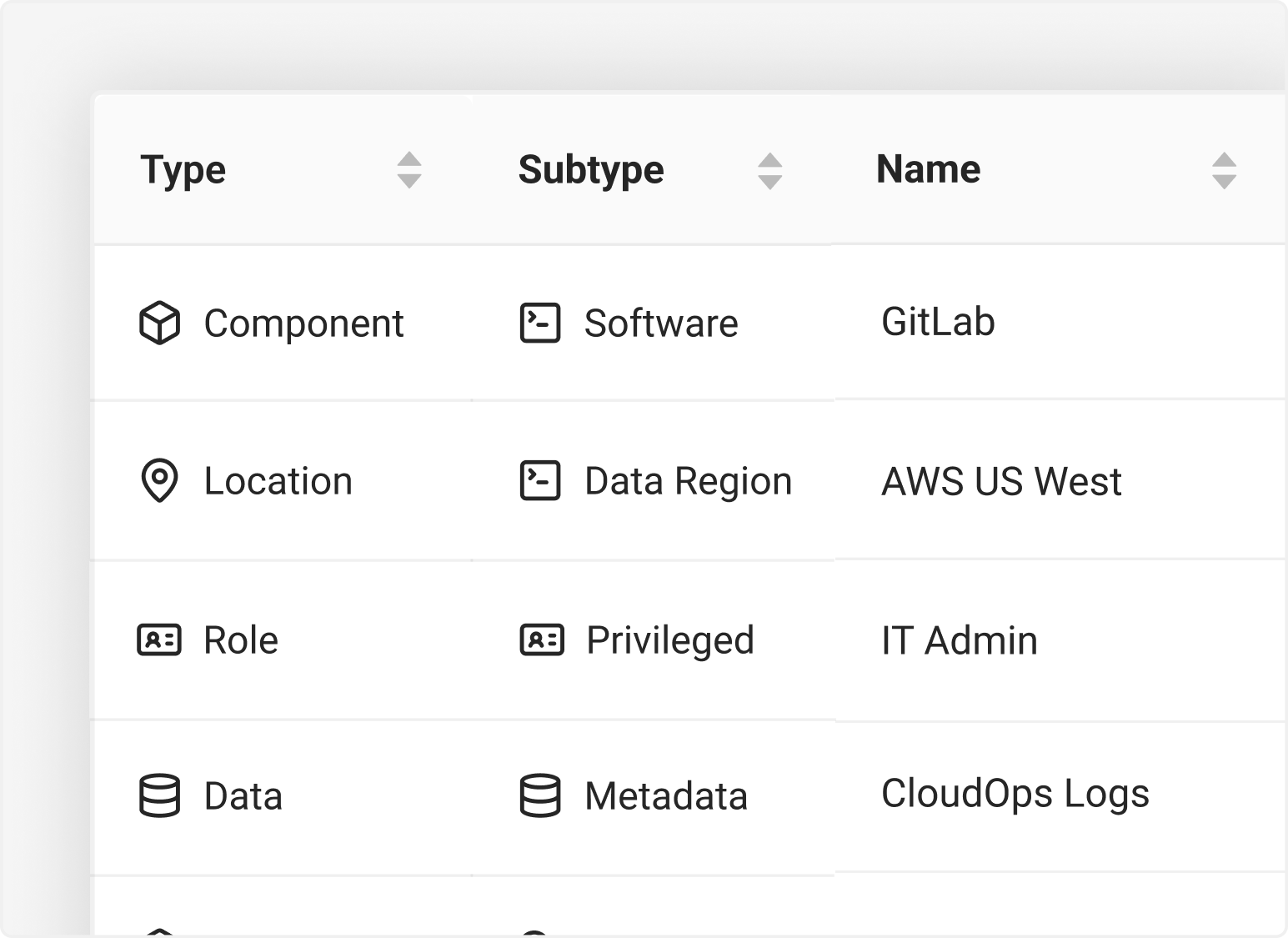The height and width of the screenshot is (938, 1288).
Task: Click the Subtype column header label
Action: point(591,170)
